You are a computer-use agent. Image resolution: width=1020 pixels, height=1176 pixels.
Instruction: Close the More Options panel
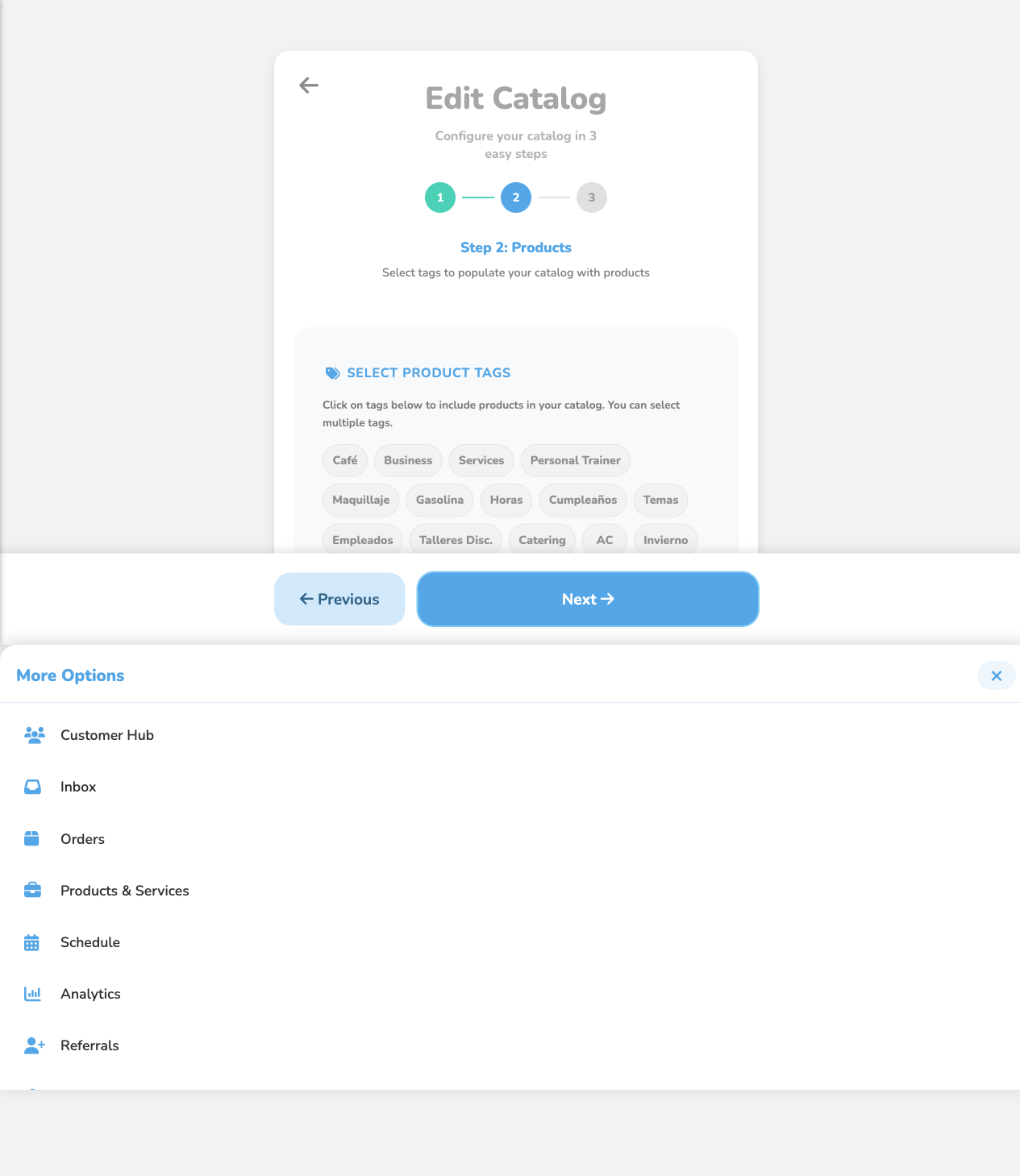(996, 675)
